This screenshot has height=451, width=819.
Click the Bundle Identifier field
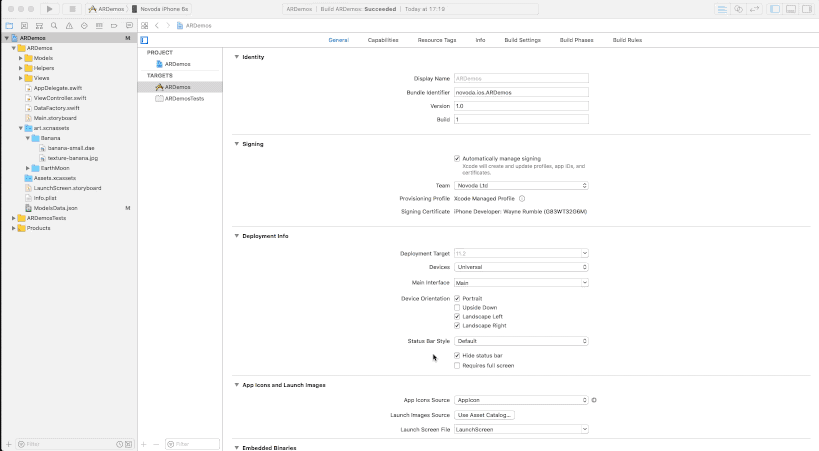click(x=521, y=92)
